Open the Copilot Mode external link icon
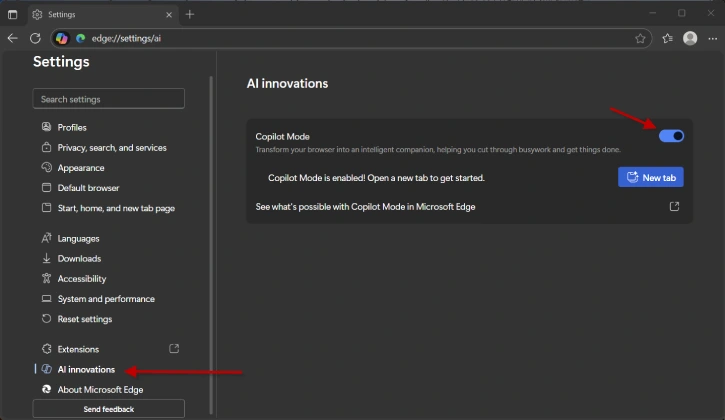This screenshot has width=725, height=420. click(x=674, y=206)
